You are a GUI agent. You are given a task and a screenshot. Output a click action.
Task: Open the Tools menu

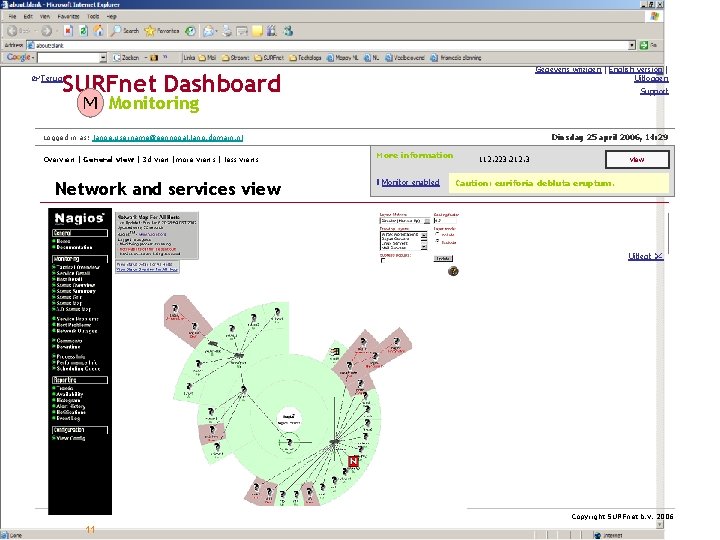click(93, 16)
